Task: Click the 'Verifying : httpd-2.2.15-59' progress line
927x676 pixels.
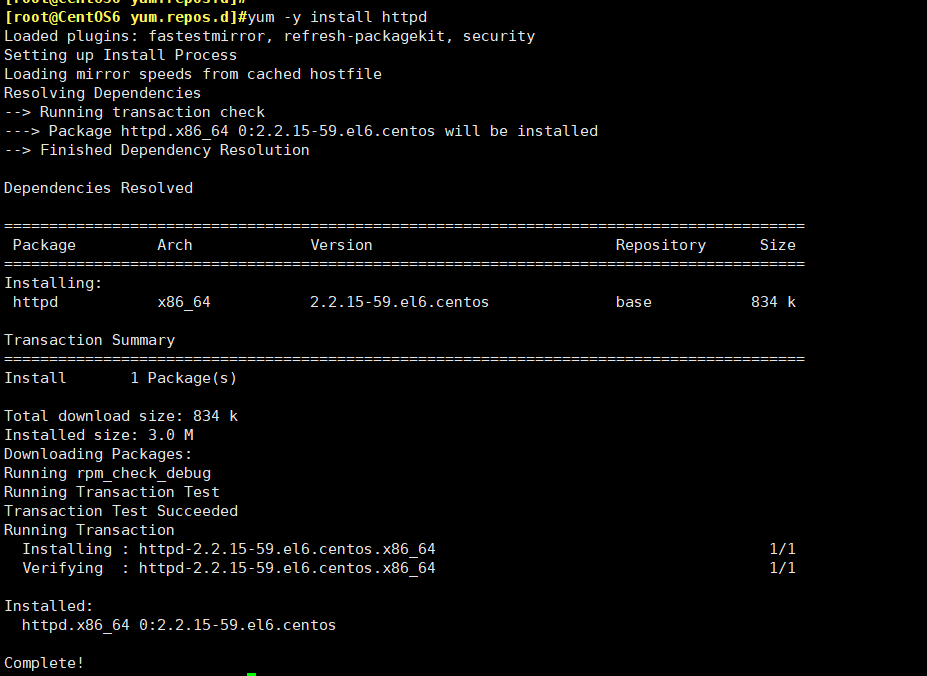Action: pyautogui.click(x=229, y=568)
